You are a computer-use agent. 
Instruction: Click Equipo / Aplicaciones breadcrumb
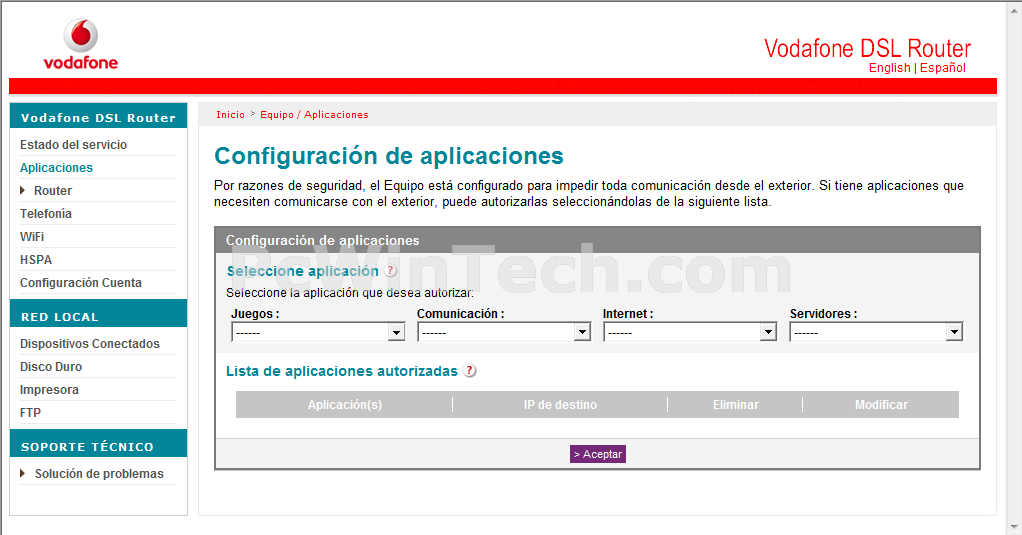[314, 115]
